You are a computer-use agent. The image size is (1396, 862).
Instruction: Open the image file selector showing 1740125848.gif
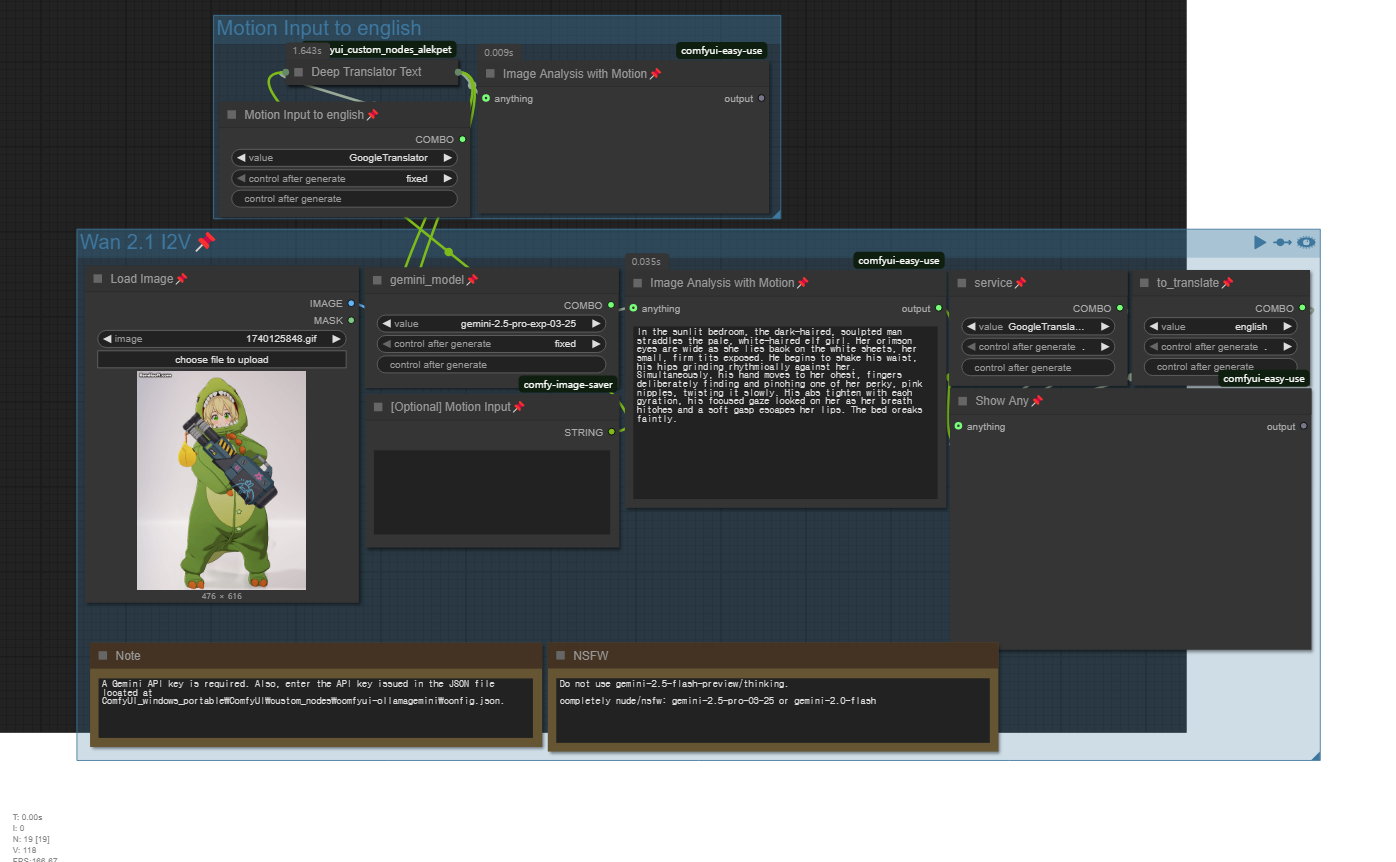pyautogui.click(x=221, y=339)
